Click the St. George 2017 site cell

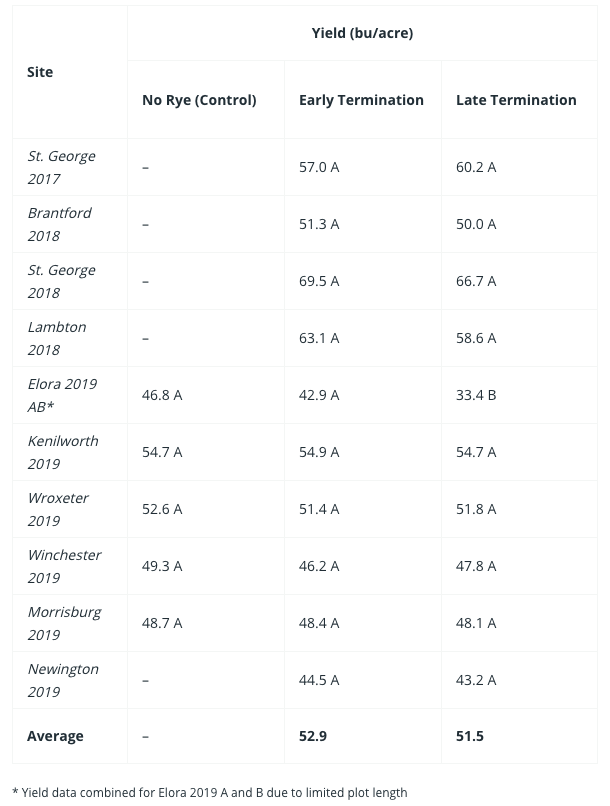point(61,167)
